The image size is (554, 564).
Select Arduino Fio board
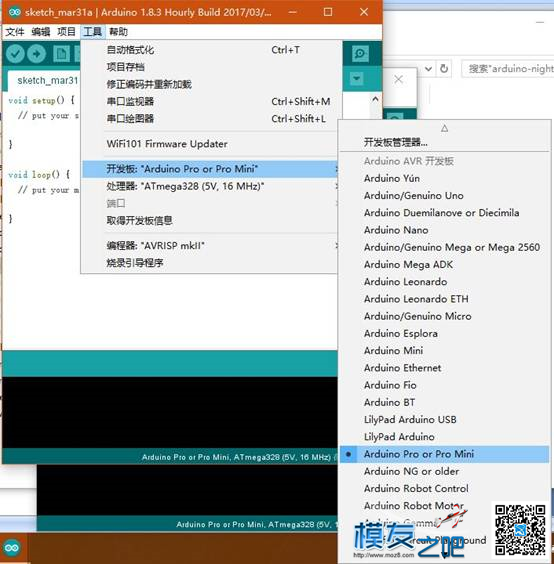(444, 385)
